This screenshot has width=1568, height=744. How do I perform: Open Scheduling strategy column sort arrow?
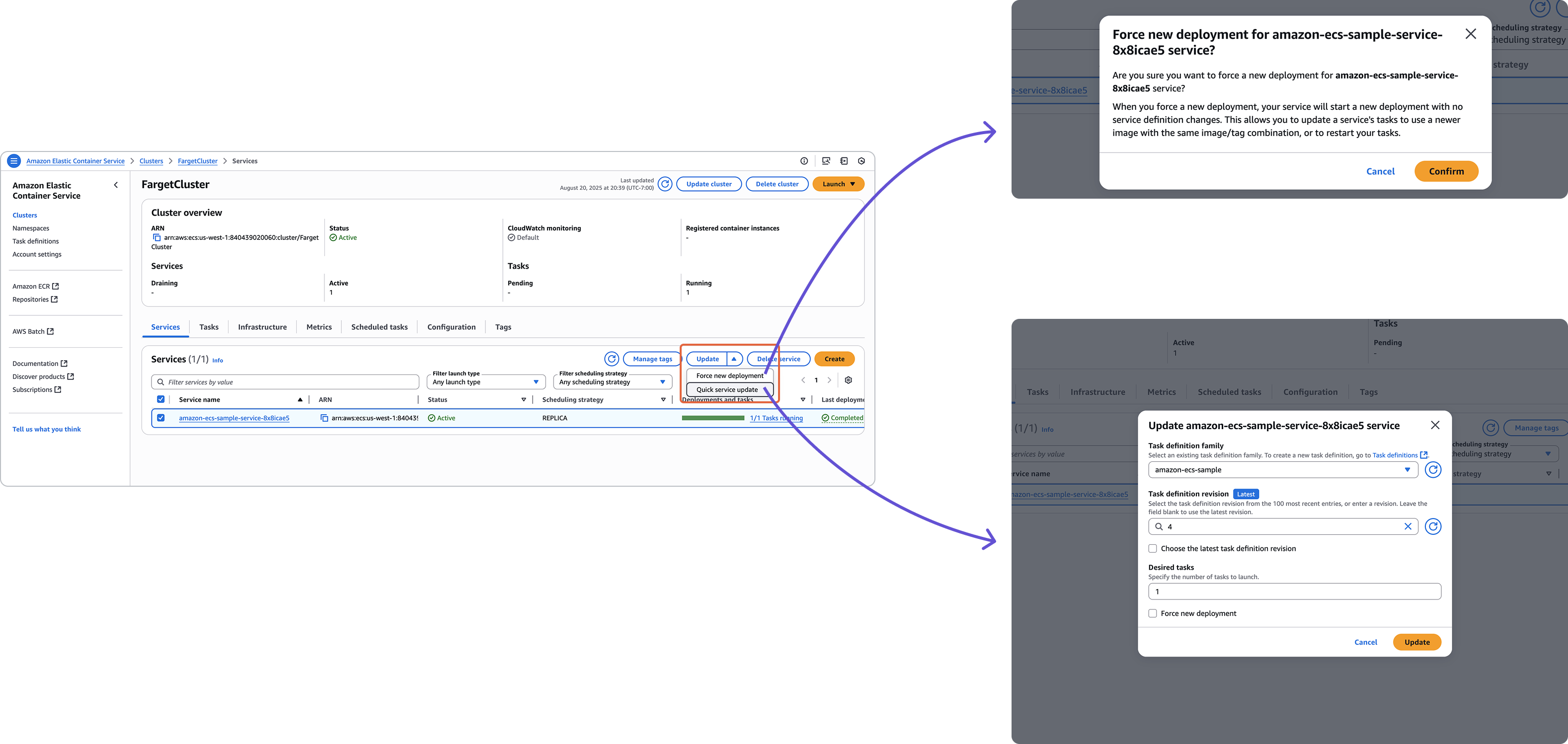pyautogui.click(x=663, y=400)
